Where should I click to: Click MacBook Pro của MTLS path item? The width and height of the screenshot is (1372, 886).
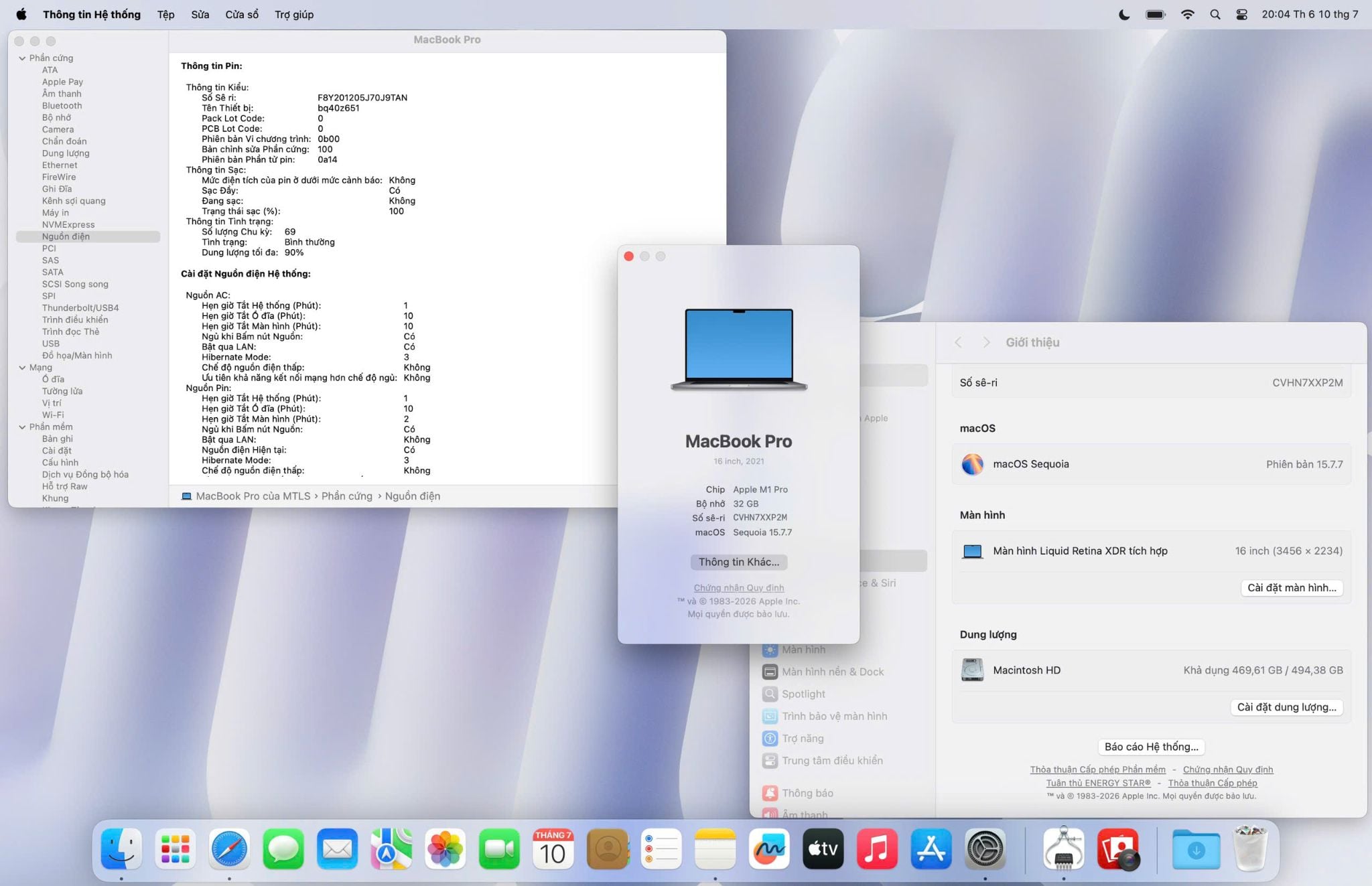tap(247, 496)
